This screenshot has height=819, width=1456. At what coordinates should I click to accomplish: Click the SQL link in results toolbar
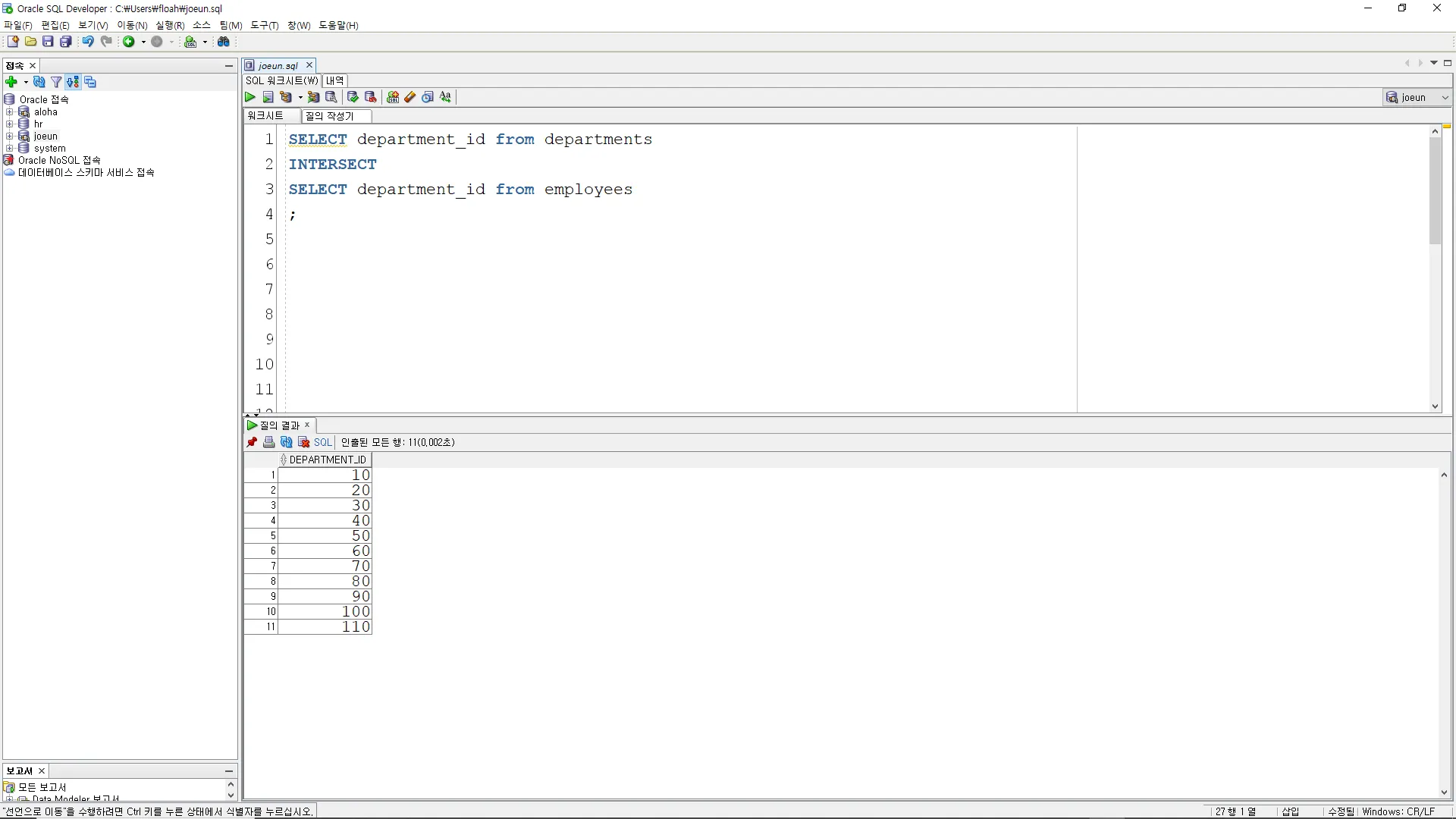(323, 442)
